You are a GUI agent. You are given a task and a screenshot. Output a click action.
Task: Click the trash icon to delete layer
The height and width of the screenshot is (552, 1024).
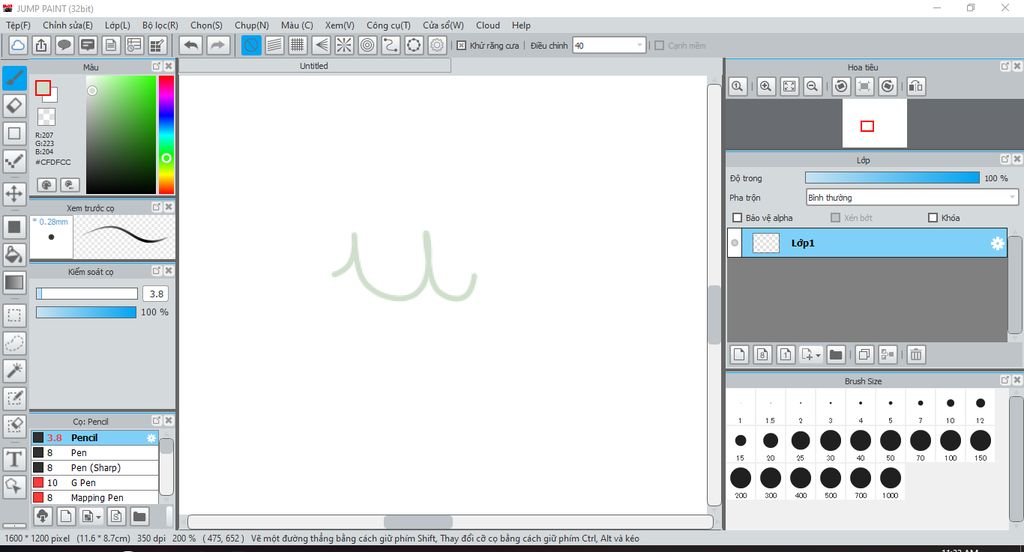(916, 355)
